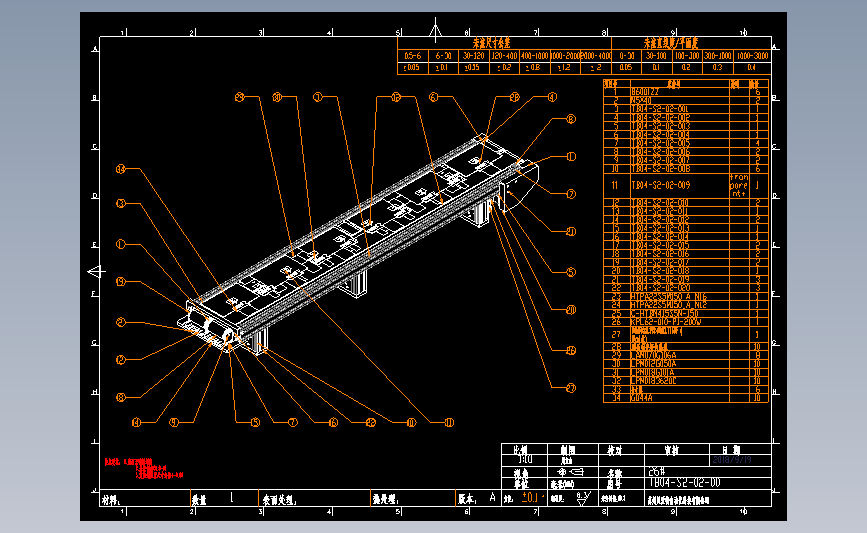
Task: Click parts list row 34 G044A
Action: click(x=686, y=398)
